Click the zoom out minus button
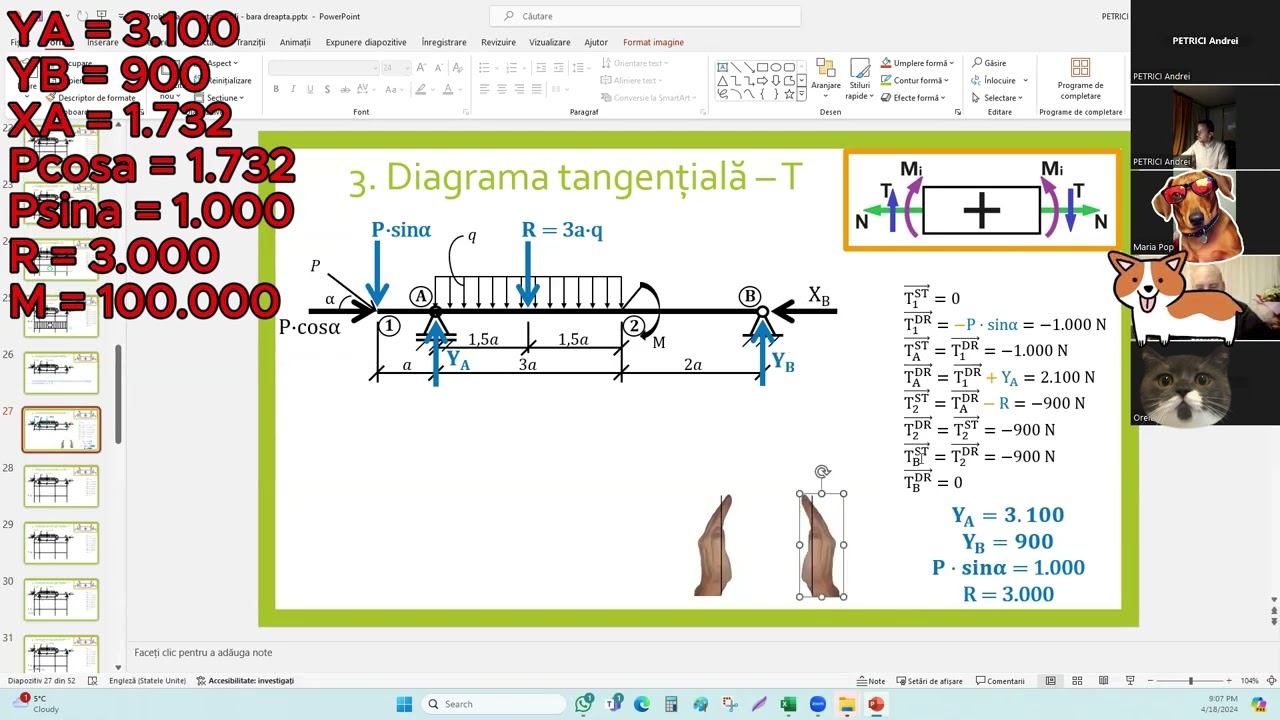1280x720 pixels. pyautogui.click(x=1150, y=681)
